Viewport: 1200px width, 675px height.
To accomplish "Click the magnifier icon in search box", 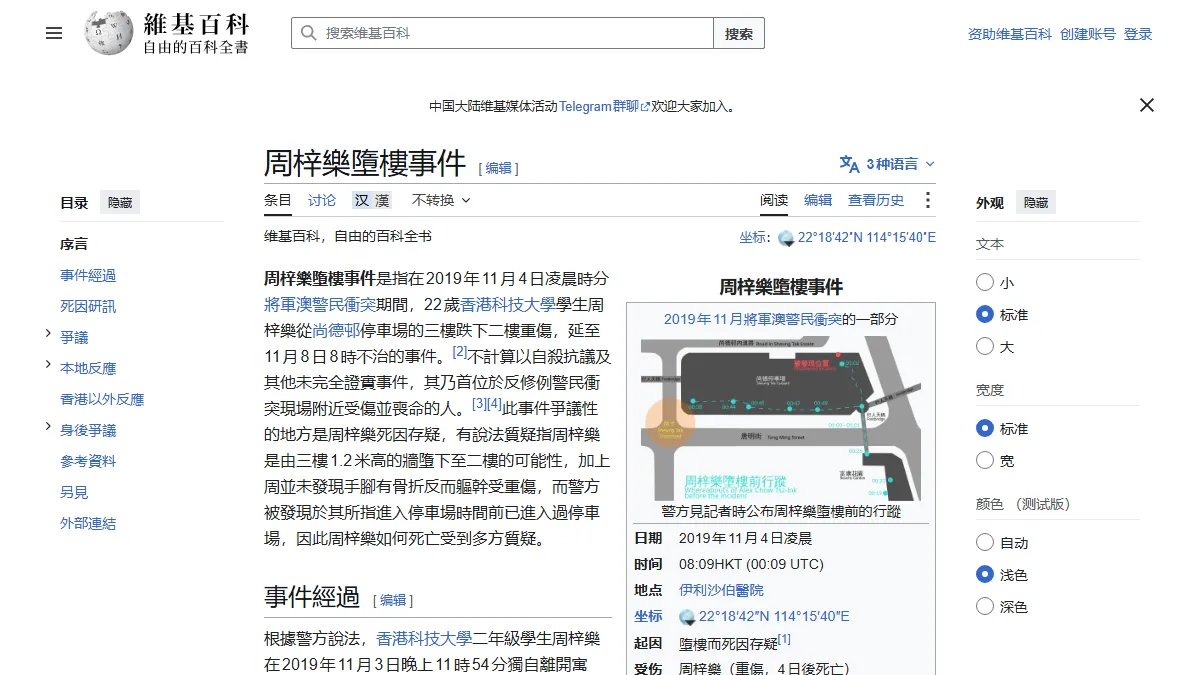I will (x=308, y=33).
